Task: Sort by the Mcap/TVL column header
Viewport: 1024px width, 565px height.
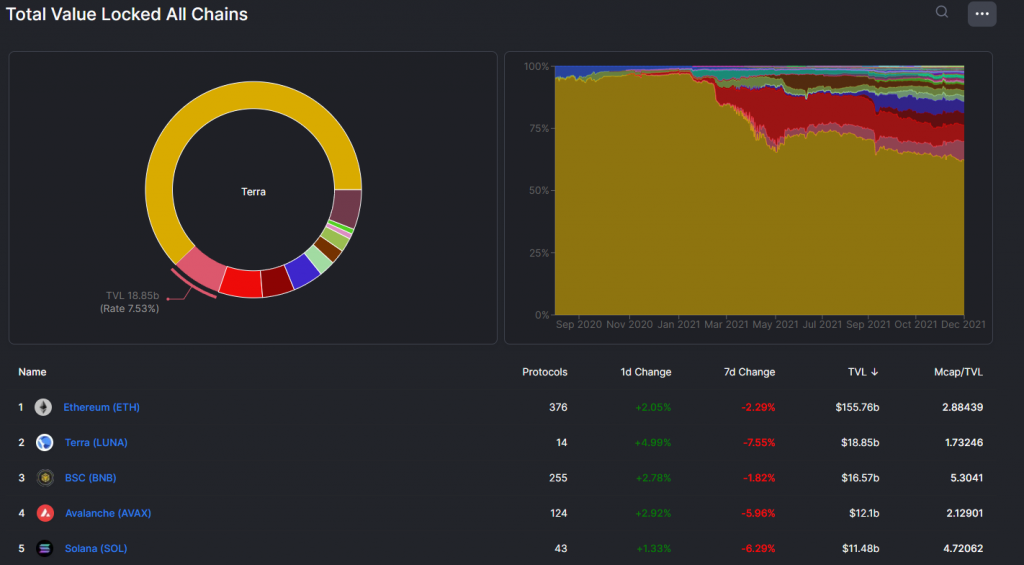Action: click(957, 372)
